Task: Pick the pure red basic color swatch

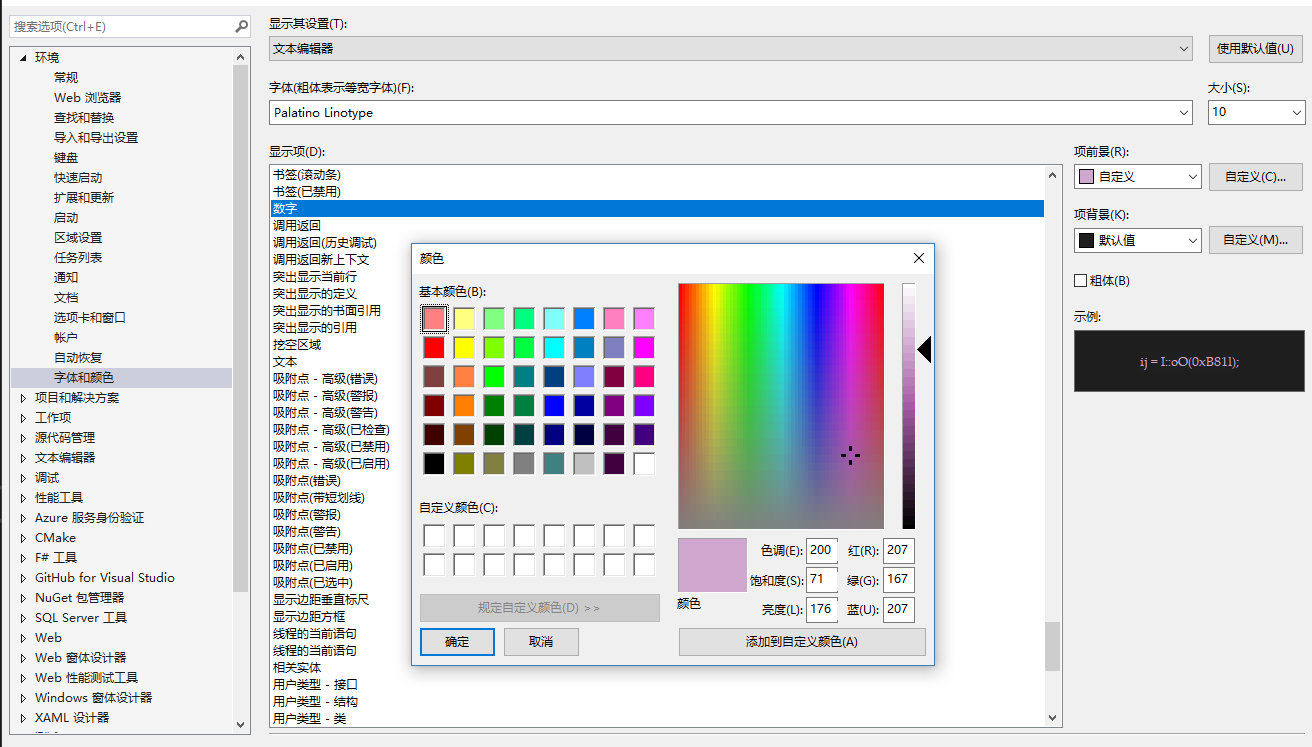Action: [434, 347]
